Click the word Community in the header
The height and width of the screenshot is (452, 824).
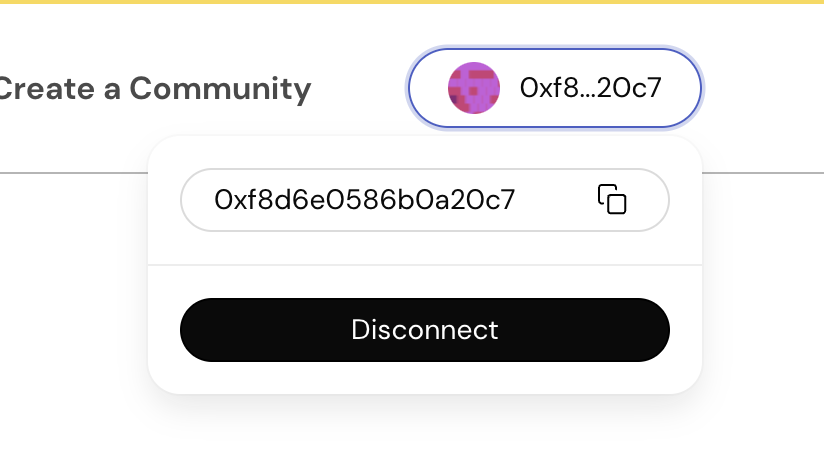[220, 88]
